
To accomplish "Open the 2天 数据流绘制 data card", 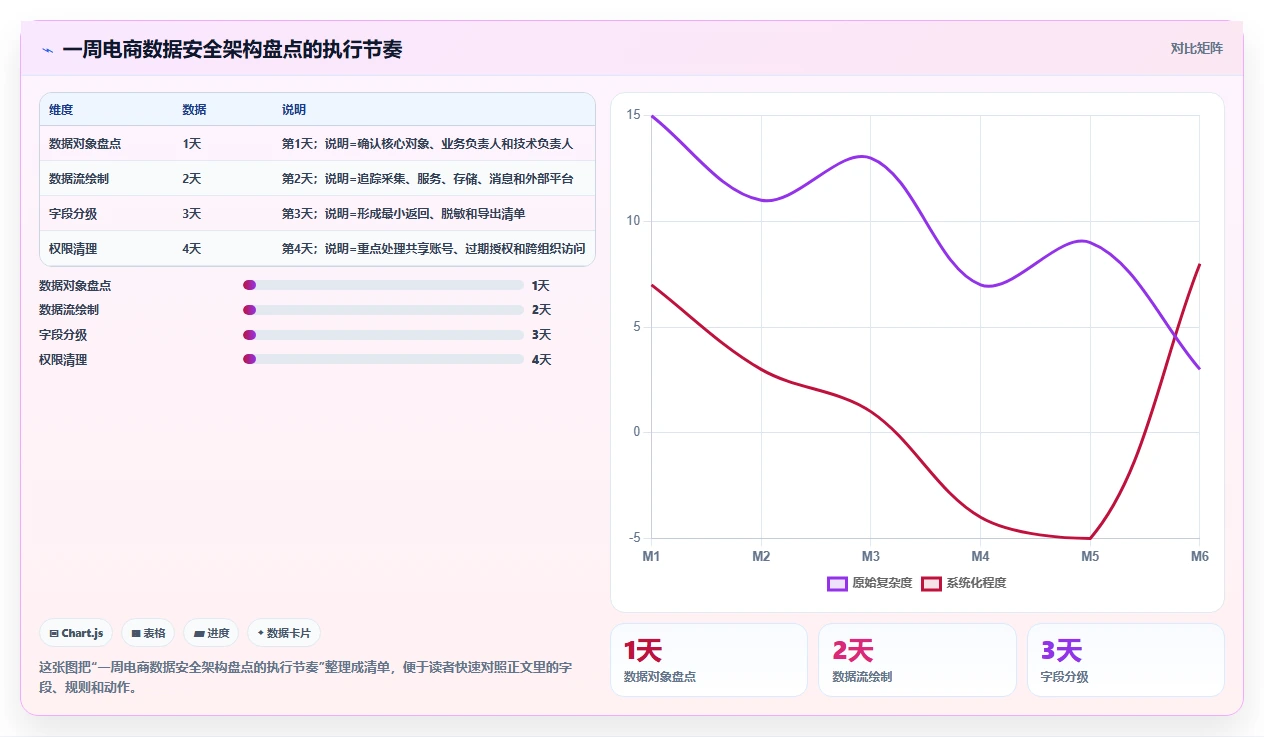I will (x=917, y=660).
